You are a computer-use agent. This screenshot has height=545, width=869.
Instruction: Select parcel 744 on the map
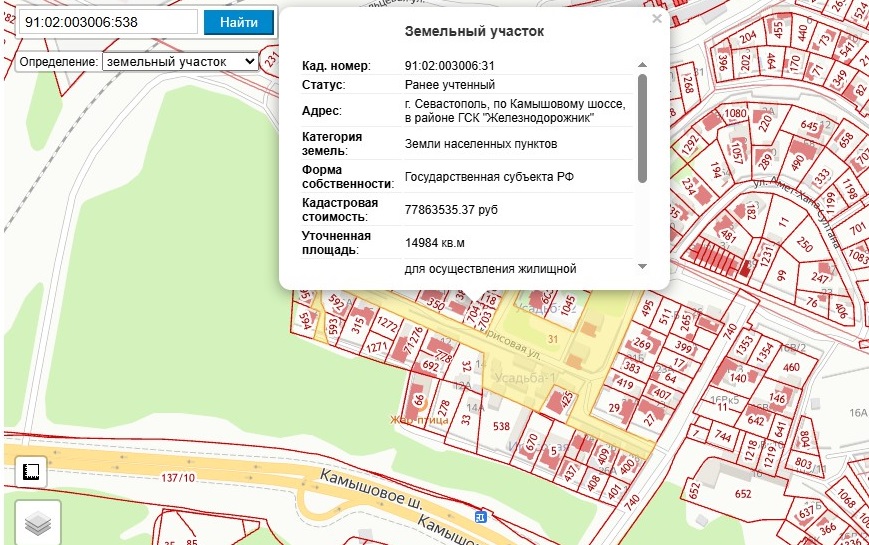(x=723, y=436)
